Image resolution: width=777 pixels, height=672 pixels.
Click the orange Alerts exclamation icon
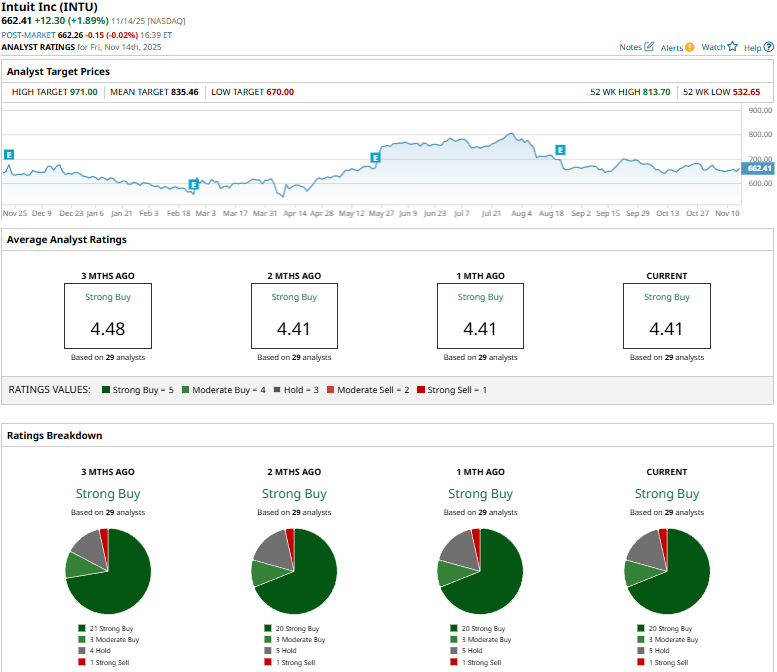click(x=689, y=48)
